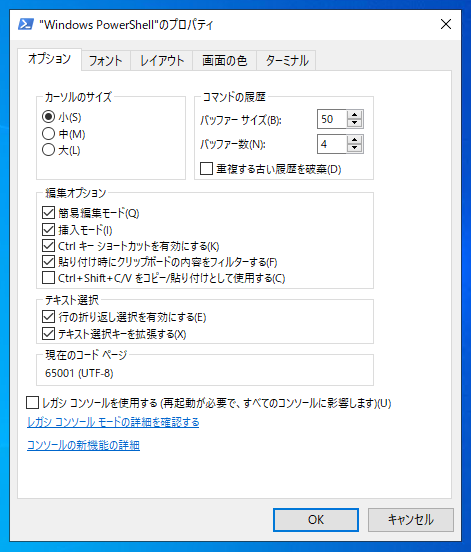Enable Ctrl+Shift+C/V copy paste checkbox
The height and width of the screenshot is (552, 471).
[x=48, y=278]
